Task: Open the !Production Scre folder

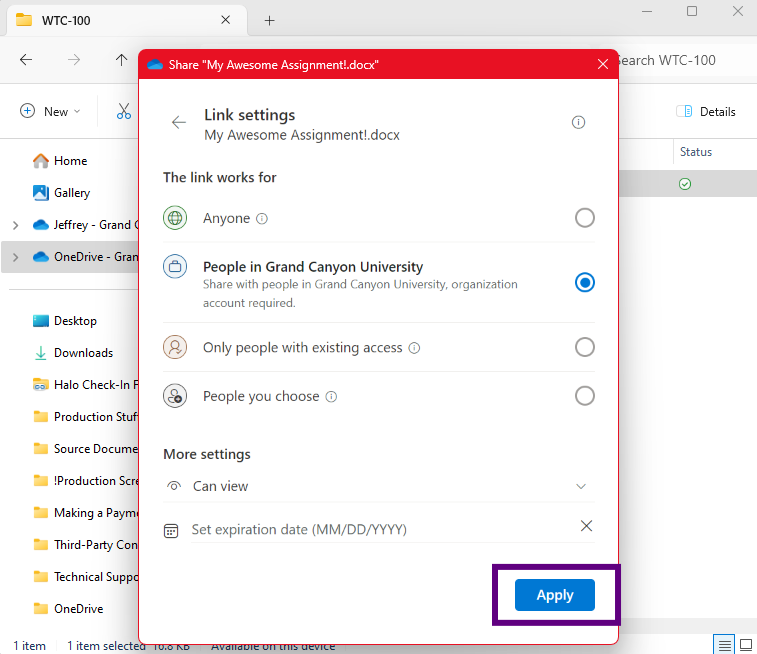Action: coord(85,480)
